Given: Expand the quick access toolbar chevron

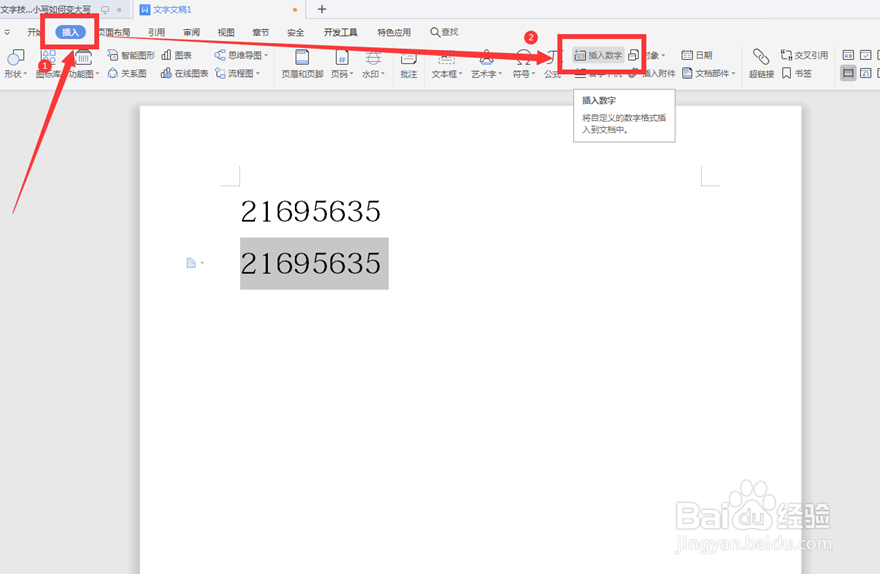Looking at the screenshot, I should point(7,33).
